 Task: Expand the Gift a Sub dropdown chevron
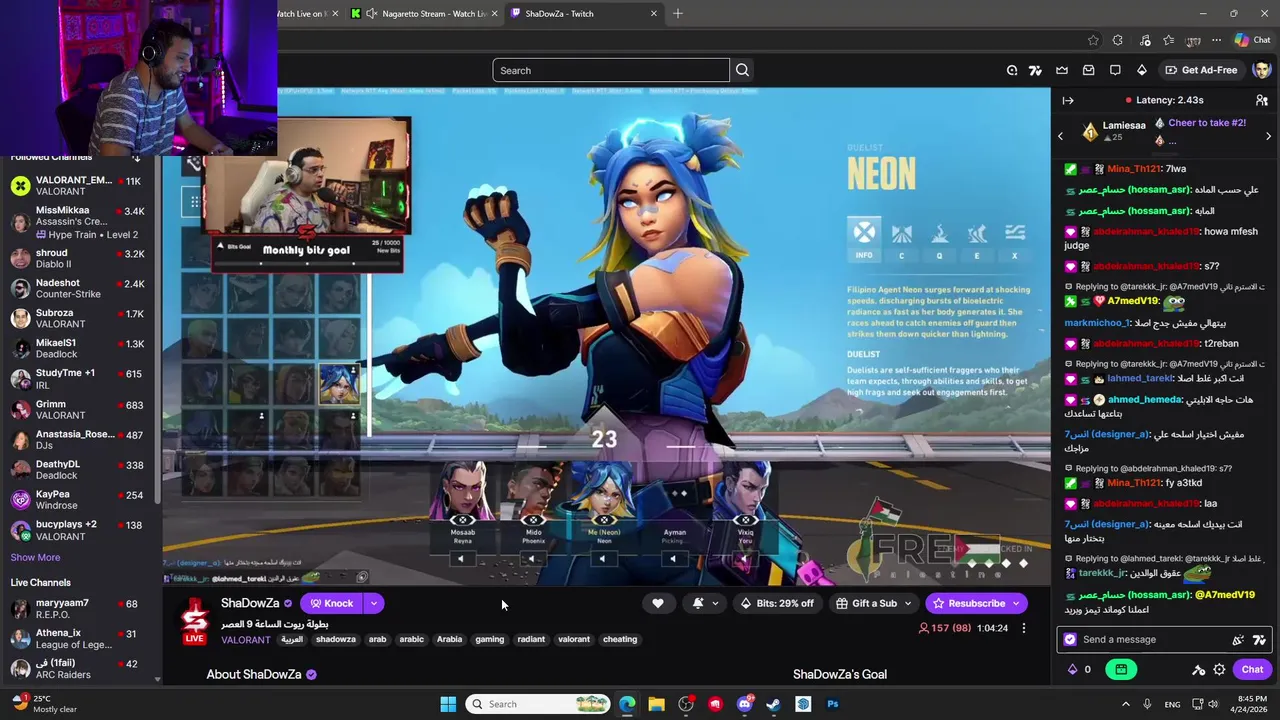(908, 603)
